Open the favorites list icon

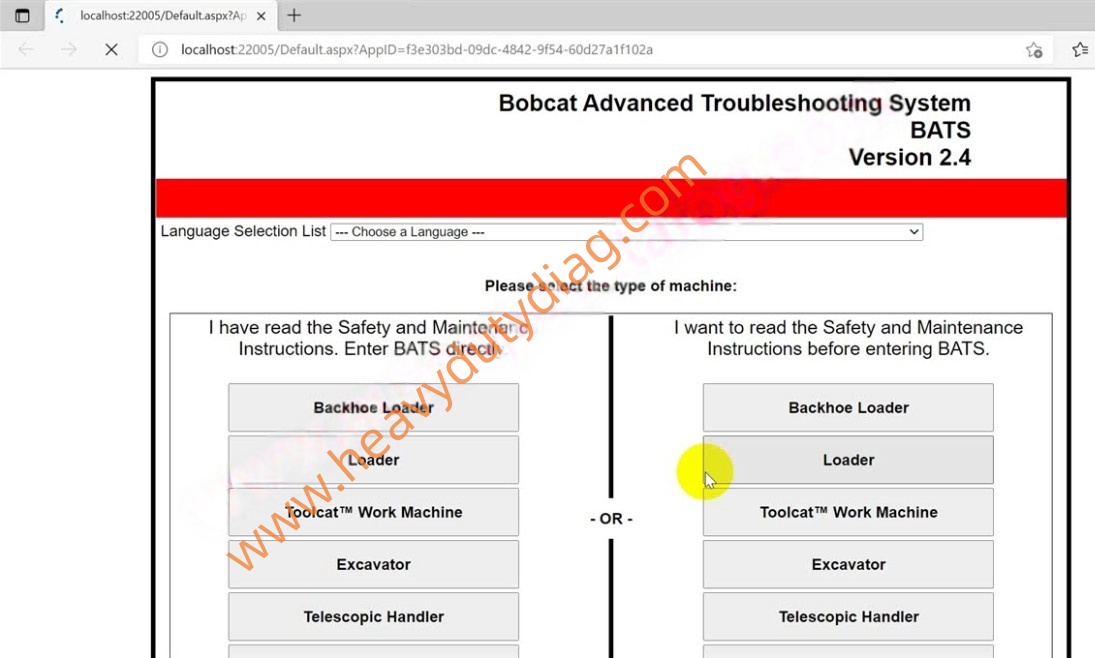click(x=1079, y=49)
